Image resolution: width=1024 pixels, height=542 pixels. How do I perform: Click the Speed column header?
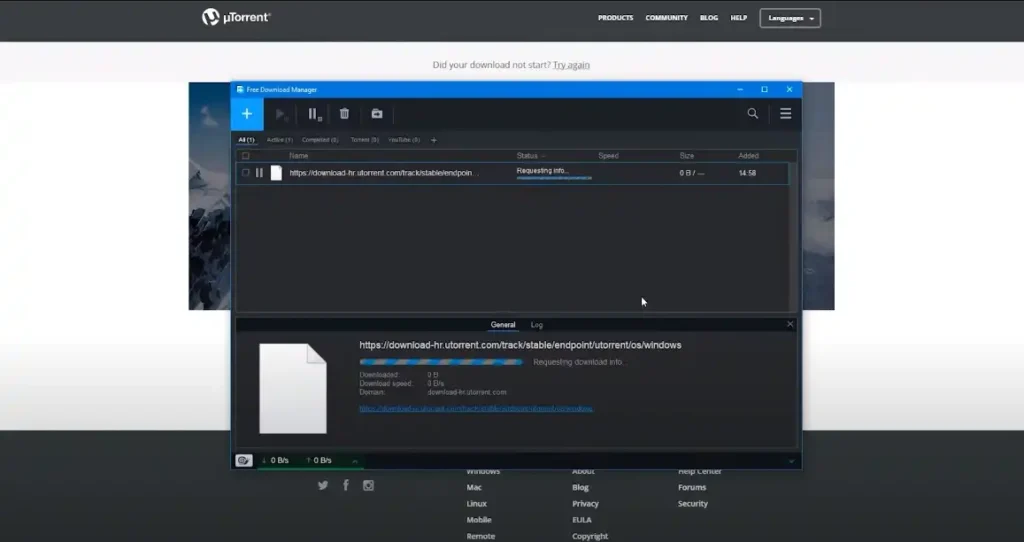pos(608,155)
